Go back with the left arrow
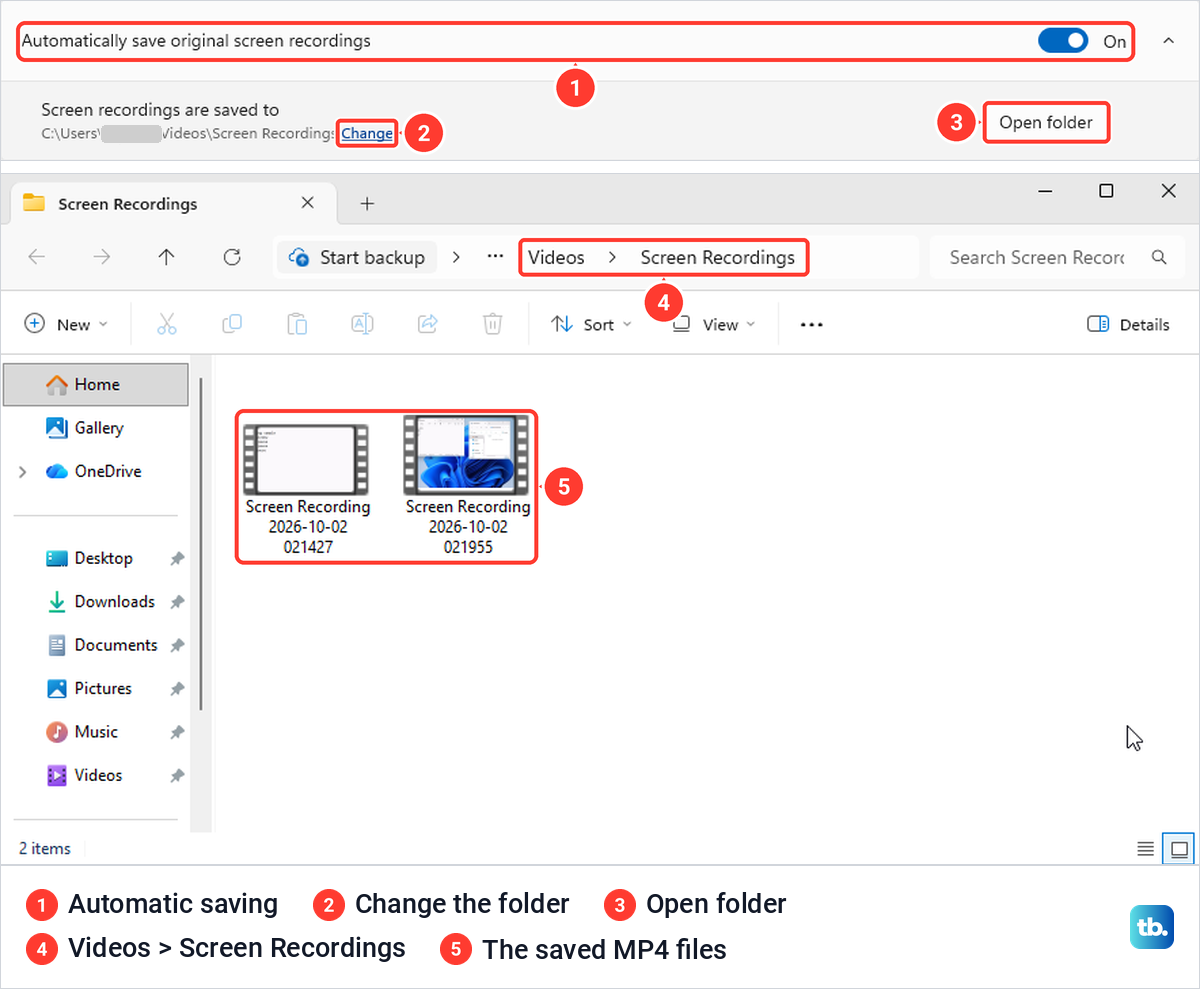Screen dimensions: 1200x989 (x=37, y=257)
